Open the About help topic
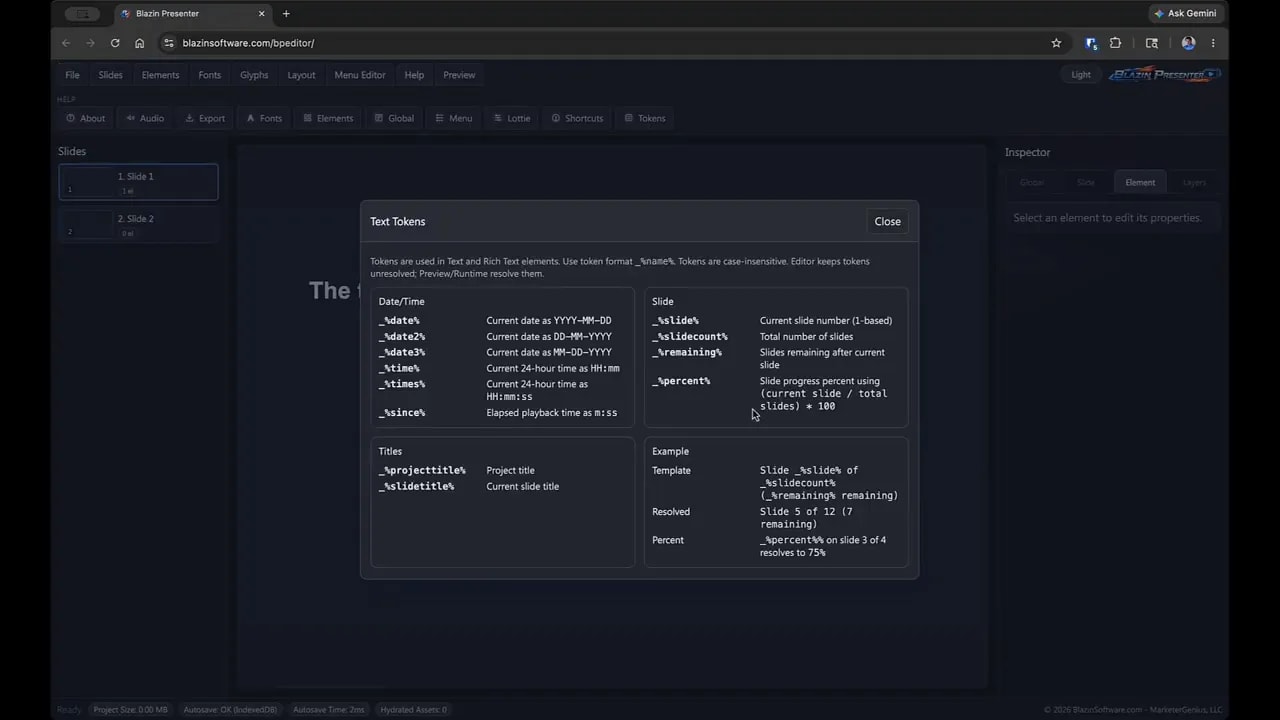This screenshot has width=1280, height=720. tap(85, 118)
